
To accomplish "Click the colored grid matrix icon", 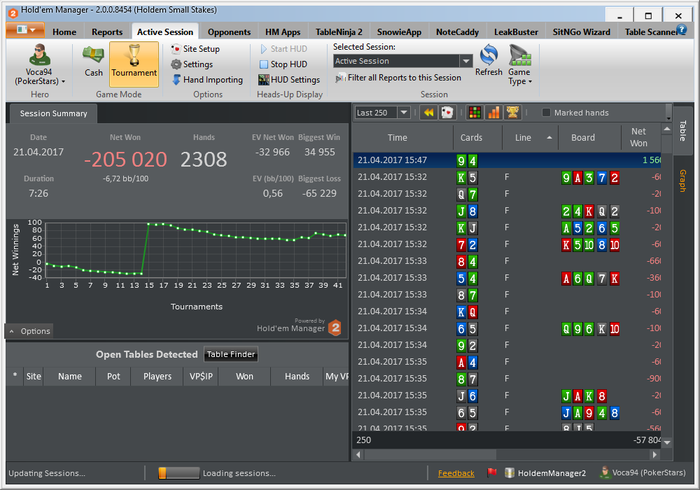I will coord(475,113).
